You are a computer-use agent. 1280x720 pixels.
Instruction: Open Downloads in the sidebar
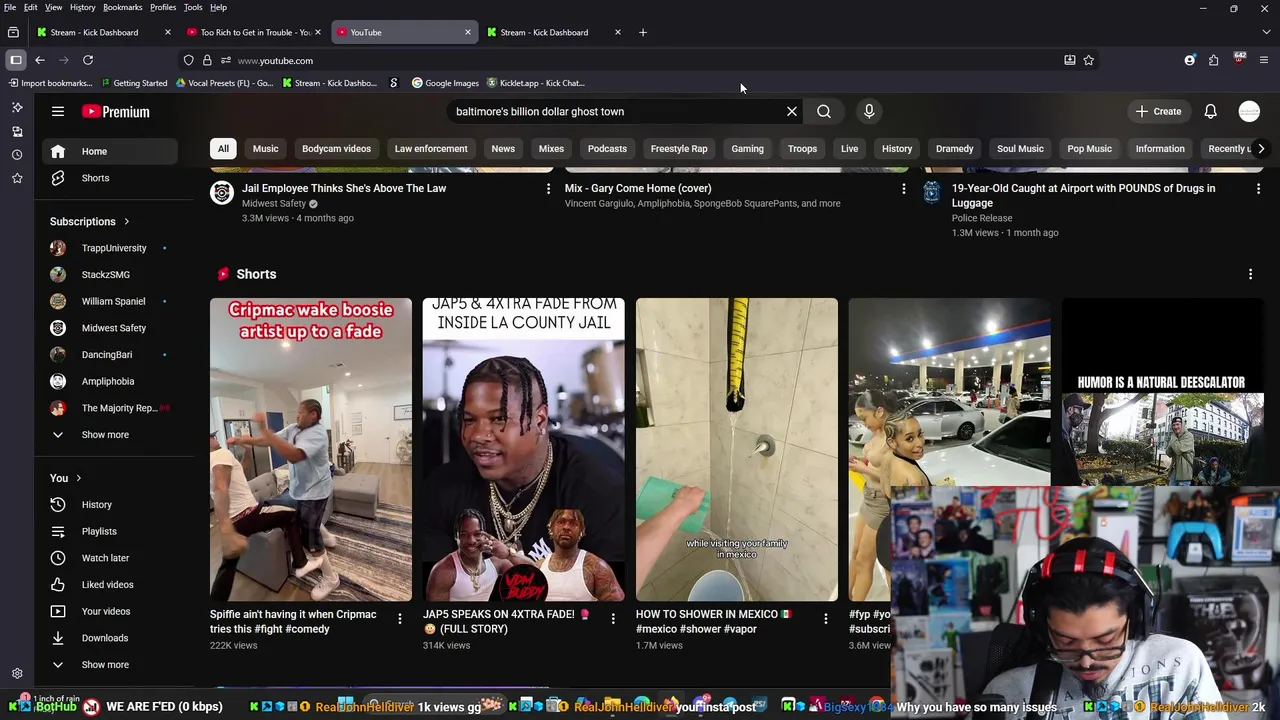click(110, 638)
